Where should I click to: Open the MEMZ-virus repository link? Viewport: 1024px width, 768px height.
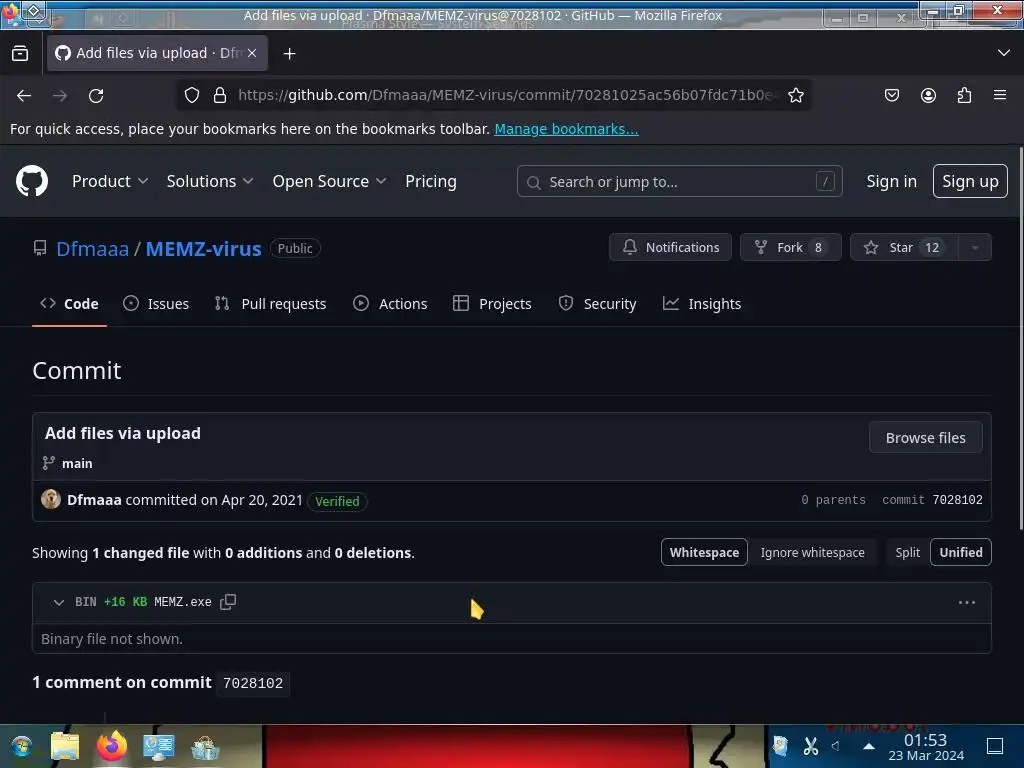tap(203, 248)
